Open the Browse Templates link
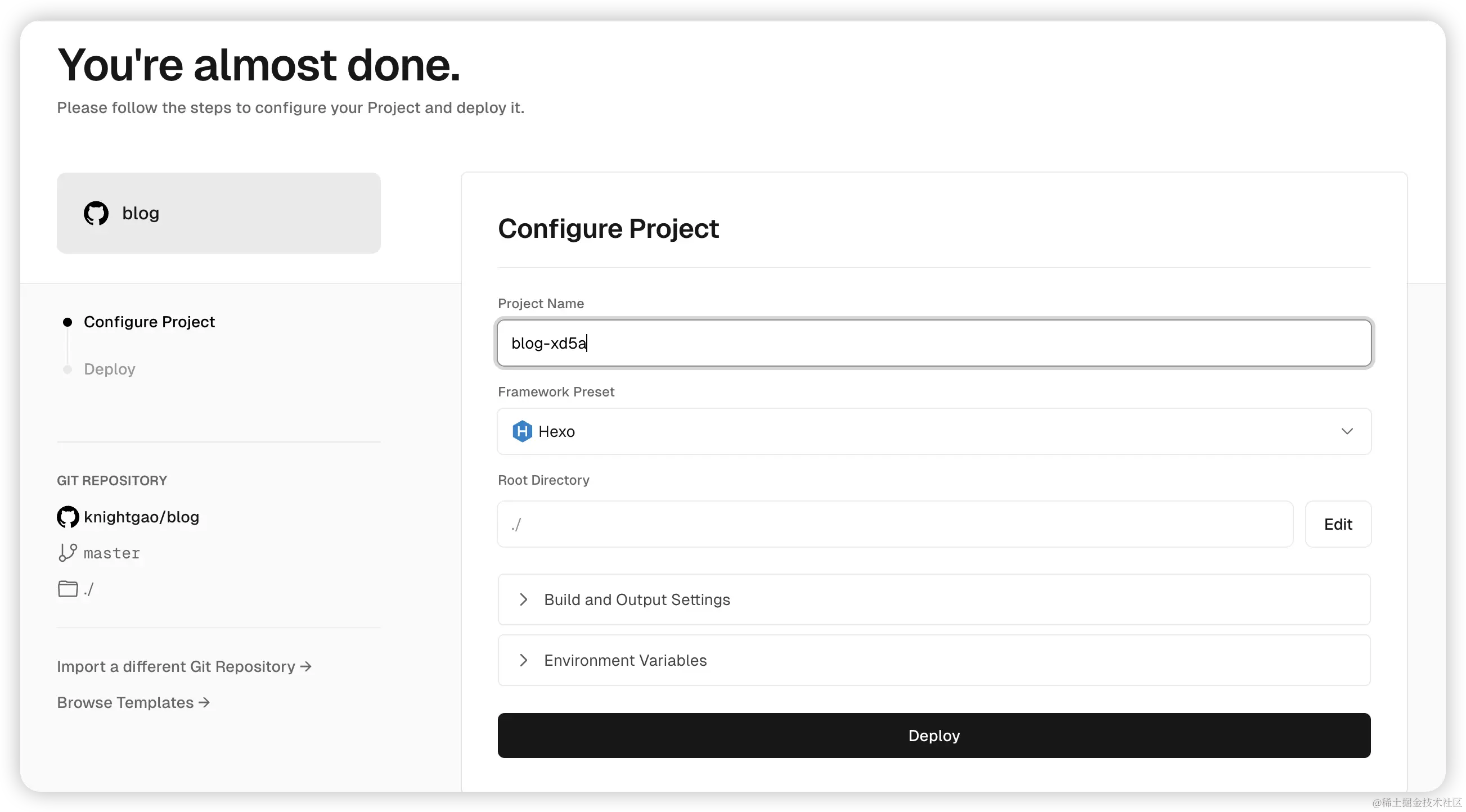Image resolution: width=1466 pixels, height=812 pixels. pyautogui.click(x=125, y=703)
